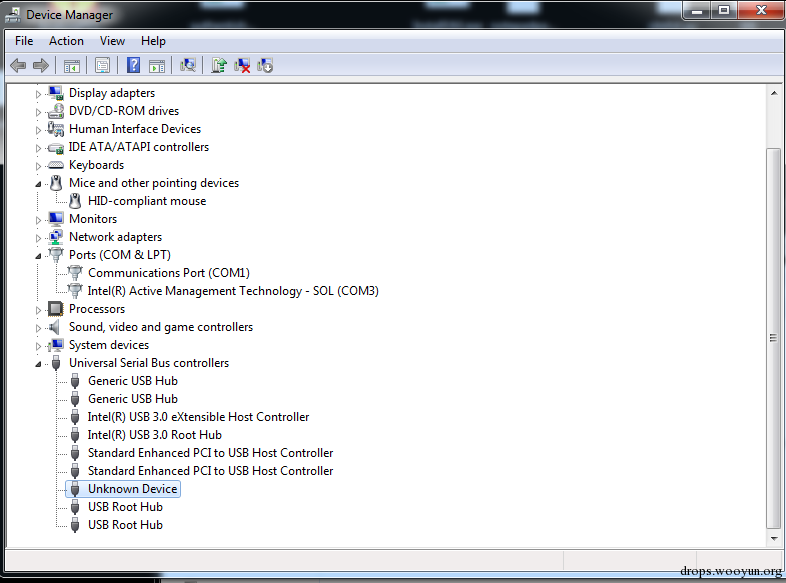Image resolution: width=786 pixels, height=583 pixels.
Task: Click the Back arrow toolbar icon
Action: [x=18, y=65]
